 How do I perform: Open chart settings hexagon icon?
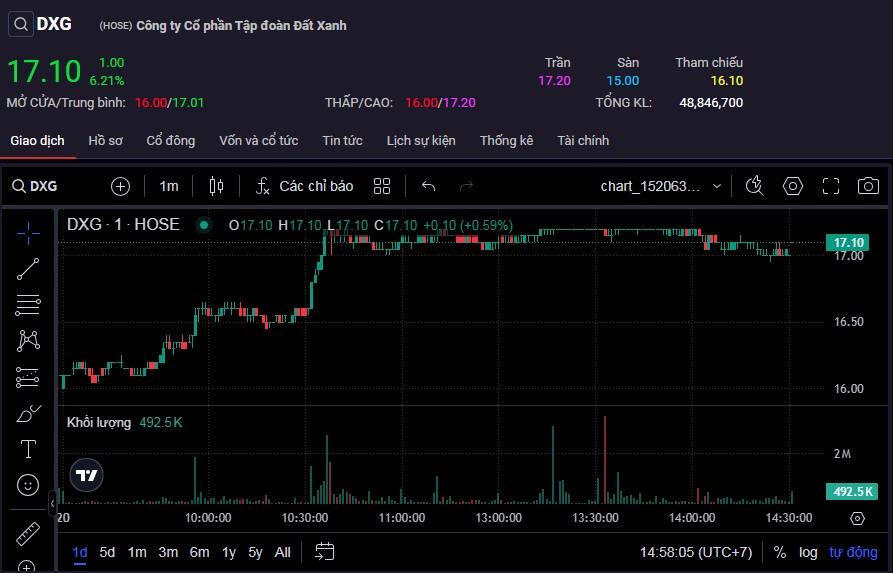click(x=793, y=186)
